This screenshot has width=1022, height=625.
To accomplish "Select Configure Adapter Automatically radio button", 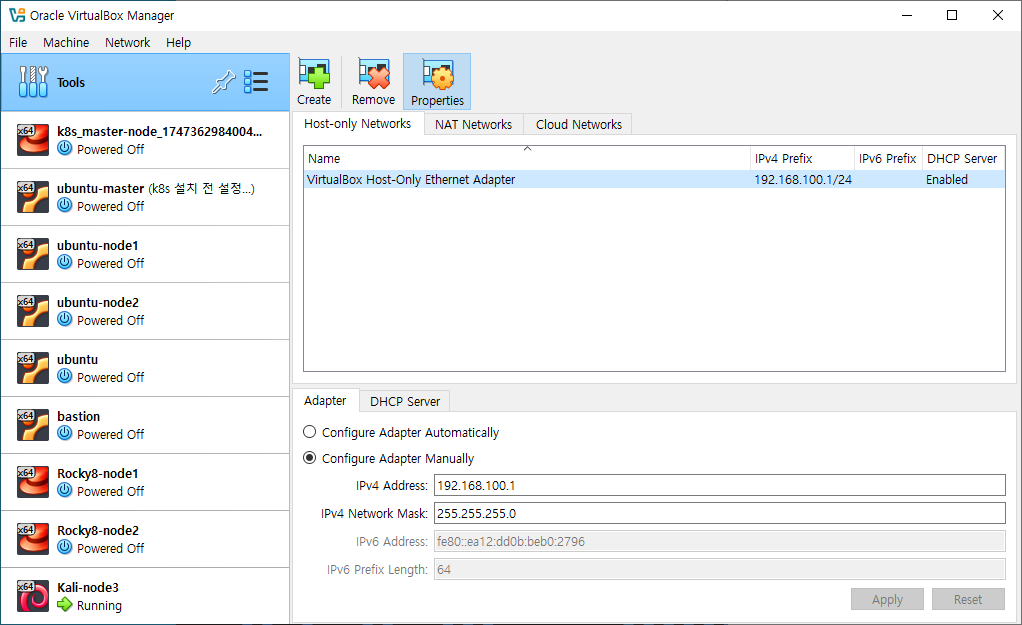I will click(310, 432).
